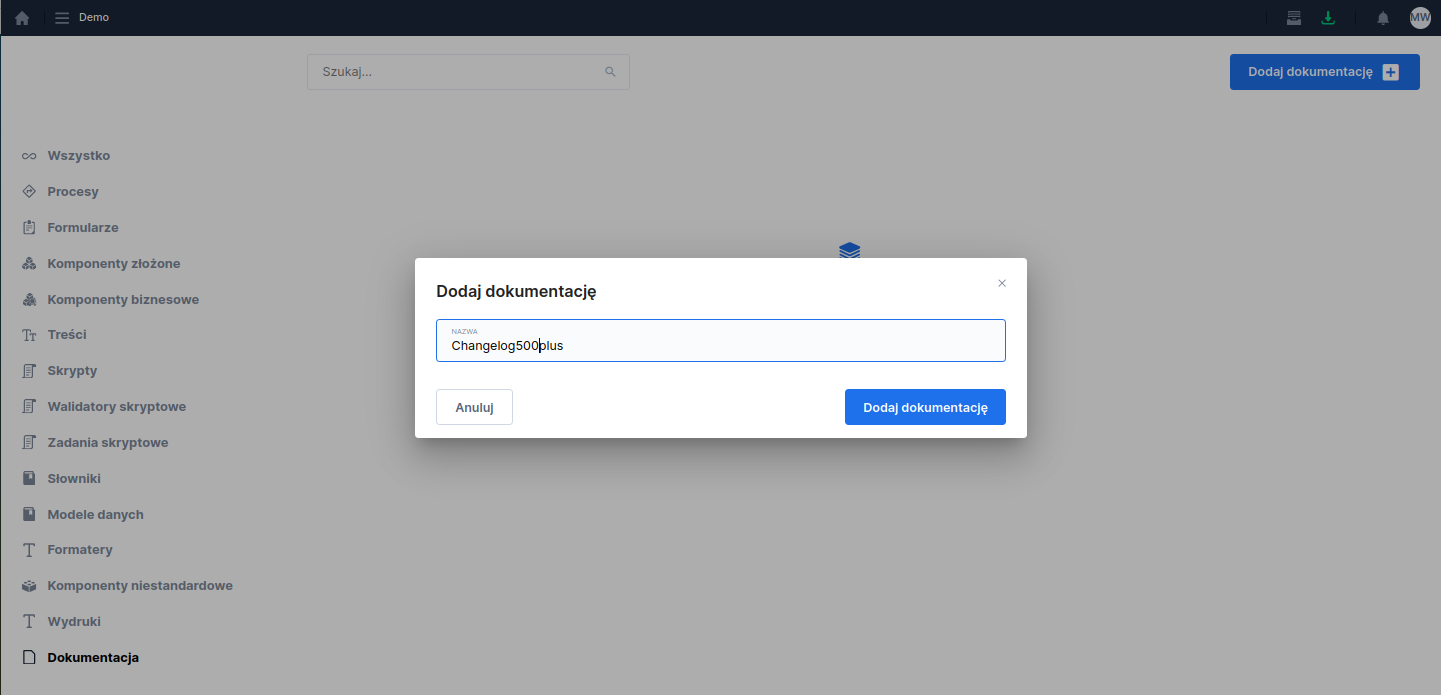Open the notifications bell
Screen dimensions: 1441x695
(x=1383, y=18)
